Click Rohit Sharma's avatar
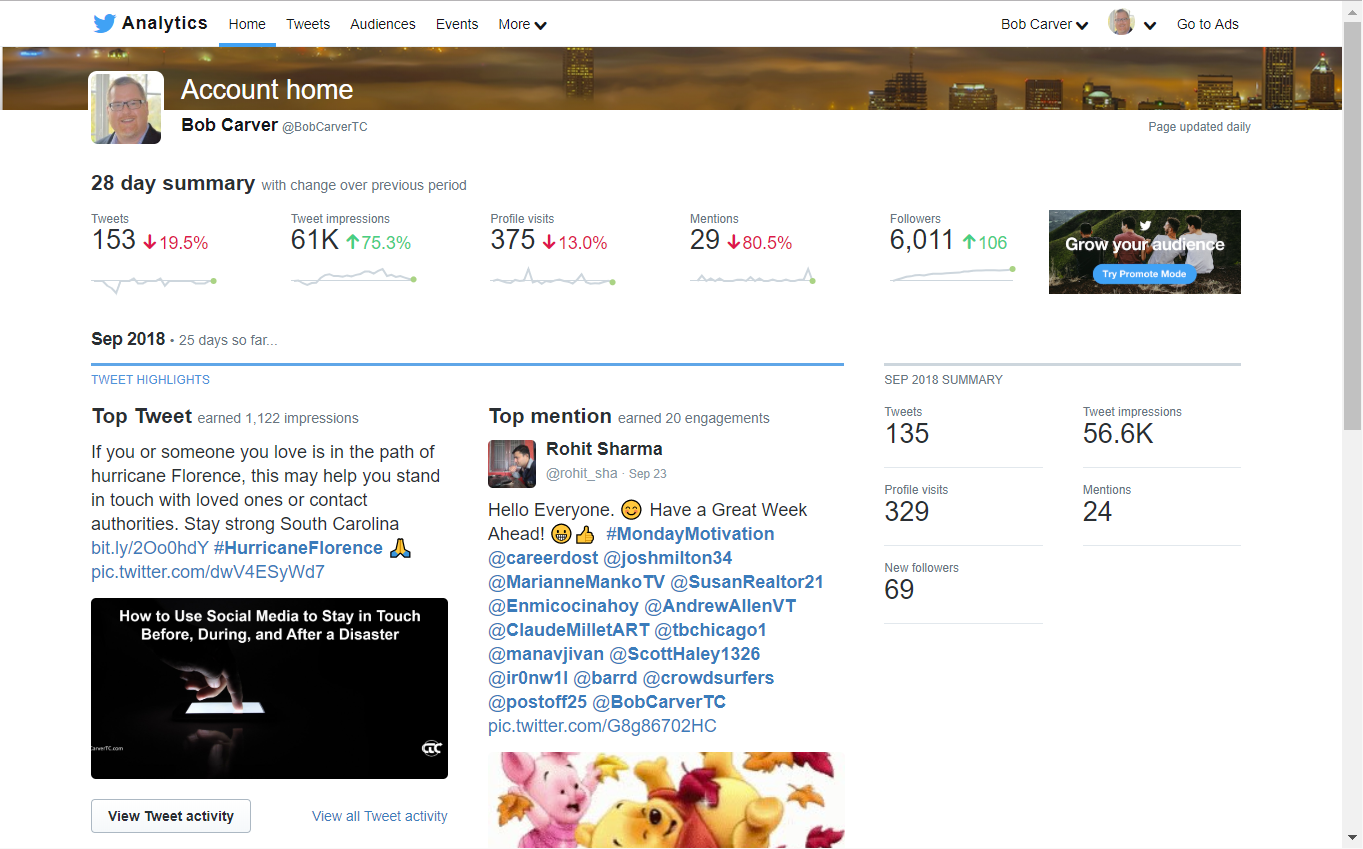 (x=512, y=463)
